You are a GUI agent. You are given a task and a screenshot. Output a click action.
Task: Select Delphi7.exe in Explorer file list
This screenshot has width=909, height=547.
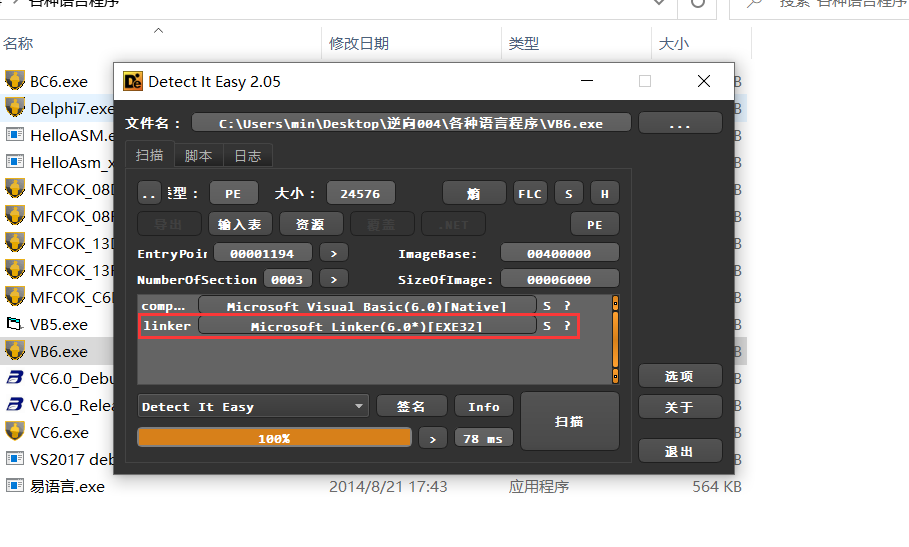click(x=72, y=108)
